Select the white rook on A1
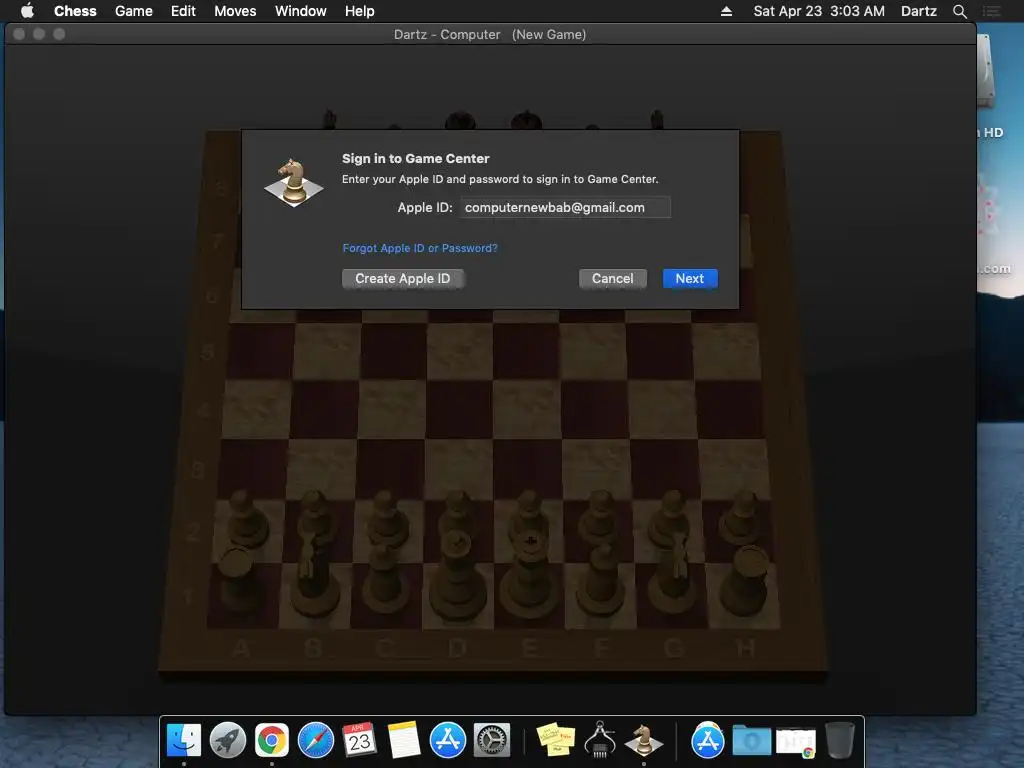 click(x=238, y=581)
